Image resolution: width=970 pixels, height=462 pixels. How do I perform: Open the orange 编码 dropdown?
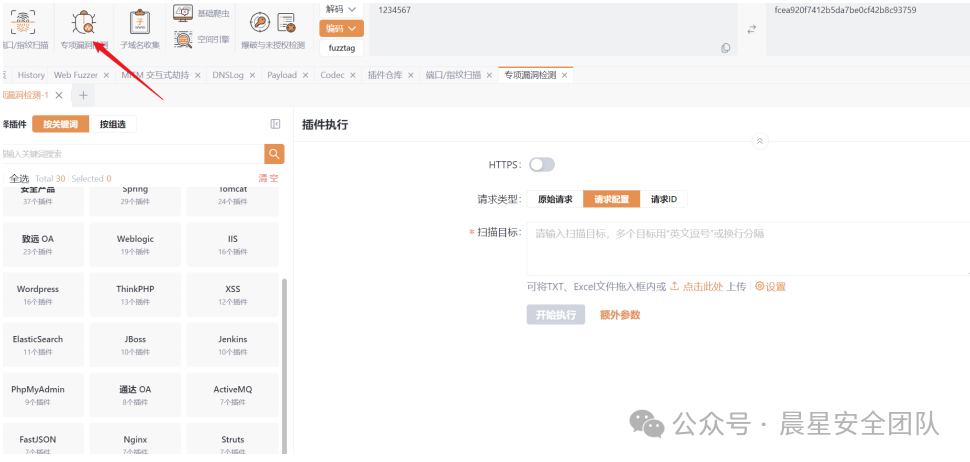(x=341, y=28)
